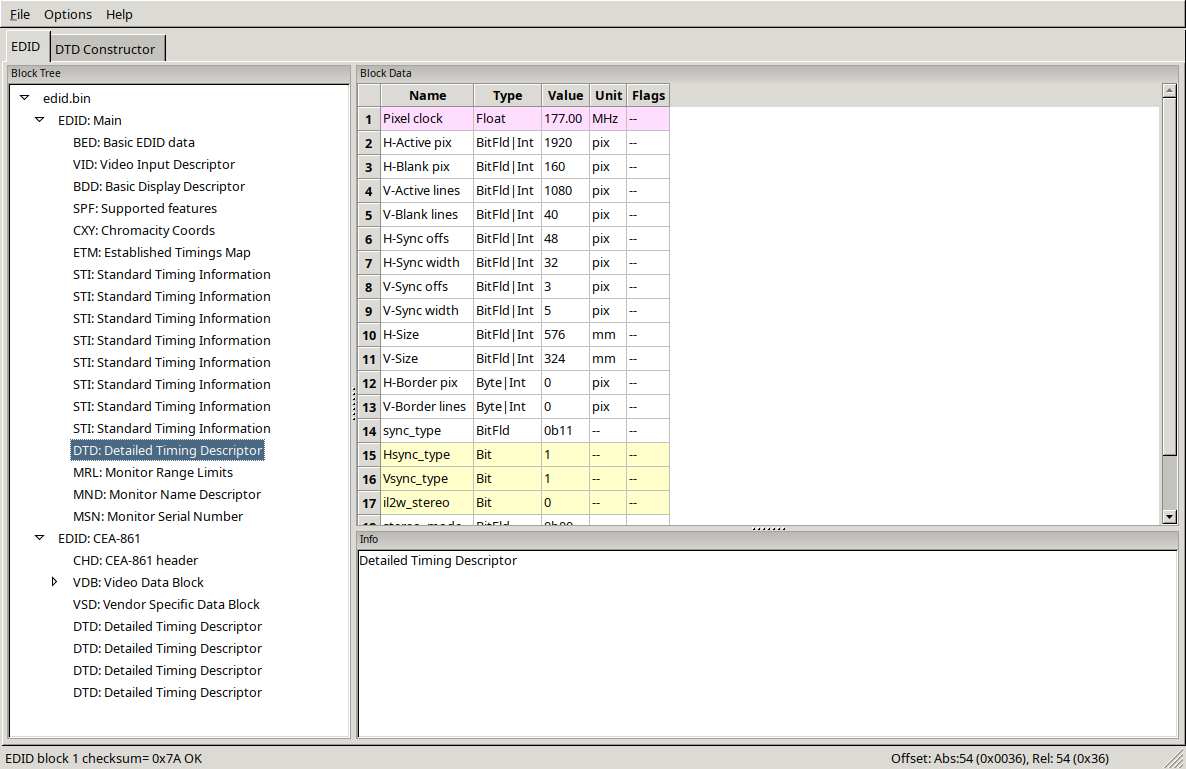
Task: Click the Flags column header
Action: pyautogui.click(x=648, y=95)
